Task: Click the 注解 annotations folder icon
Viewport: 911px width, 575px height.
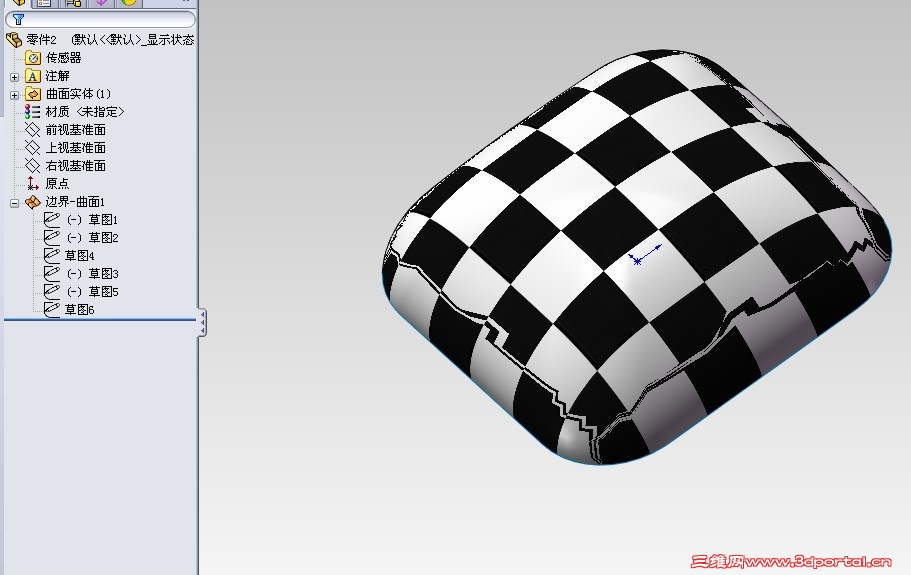Action: click(33, 76)
